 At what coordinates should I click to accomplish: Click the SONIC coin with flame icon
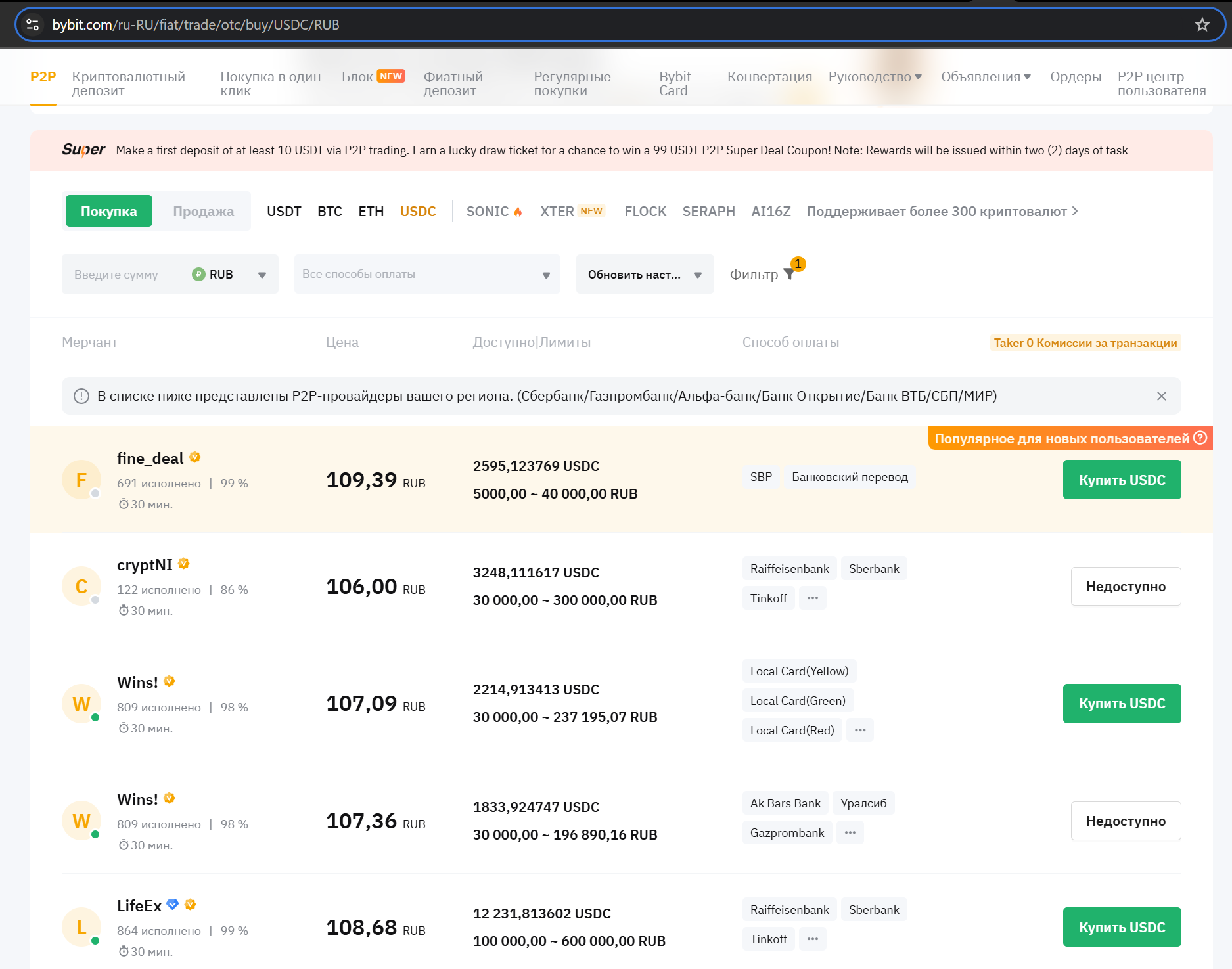(494, 212)
